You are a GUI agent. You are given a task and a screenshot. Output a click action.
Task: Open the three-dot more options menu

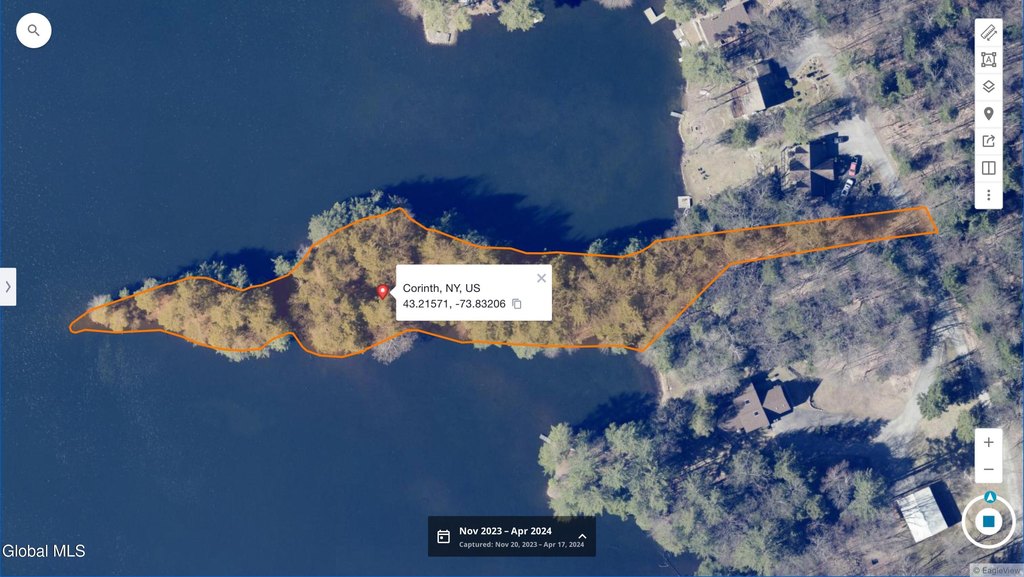pyautogui.click(x=988, y=195)
